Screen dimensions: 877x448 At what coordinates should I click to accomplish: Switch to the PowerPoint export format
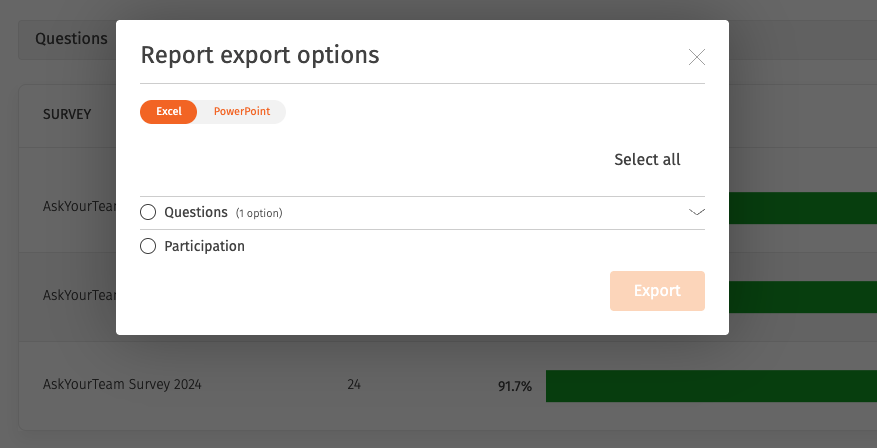click(242, 111)
